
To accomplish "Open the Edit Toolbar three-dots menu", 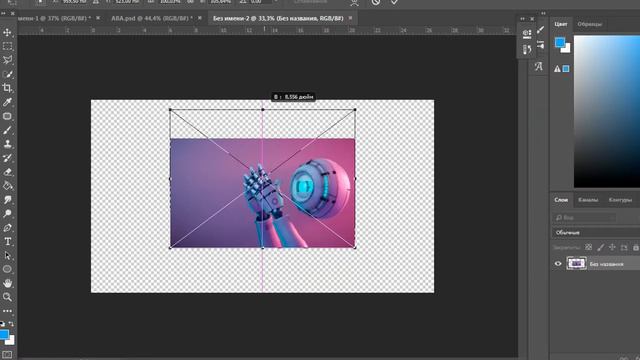I will [7, 311].
